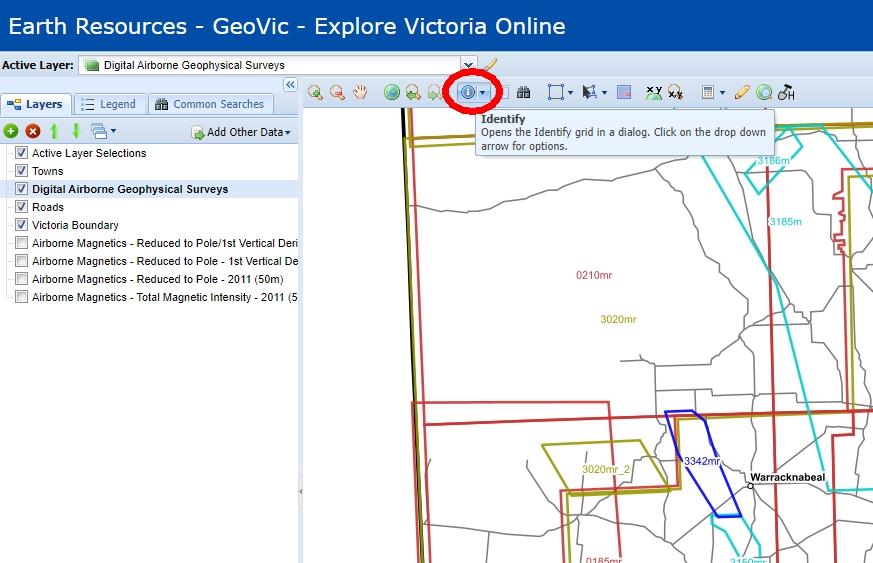
Task: Activate the Pan hand tool
Action: click(360, 93)
